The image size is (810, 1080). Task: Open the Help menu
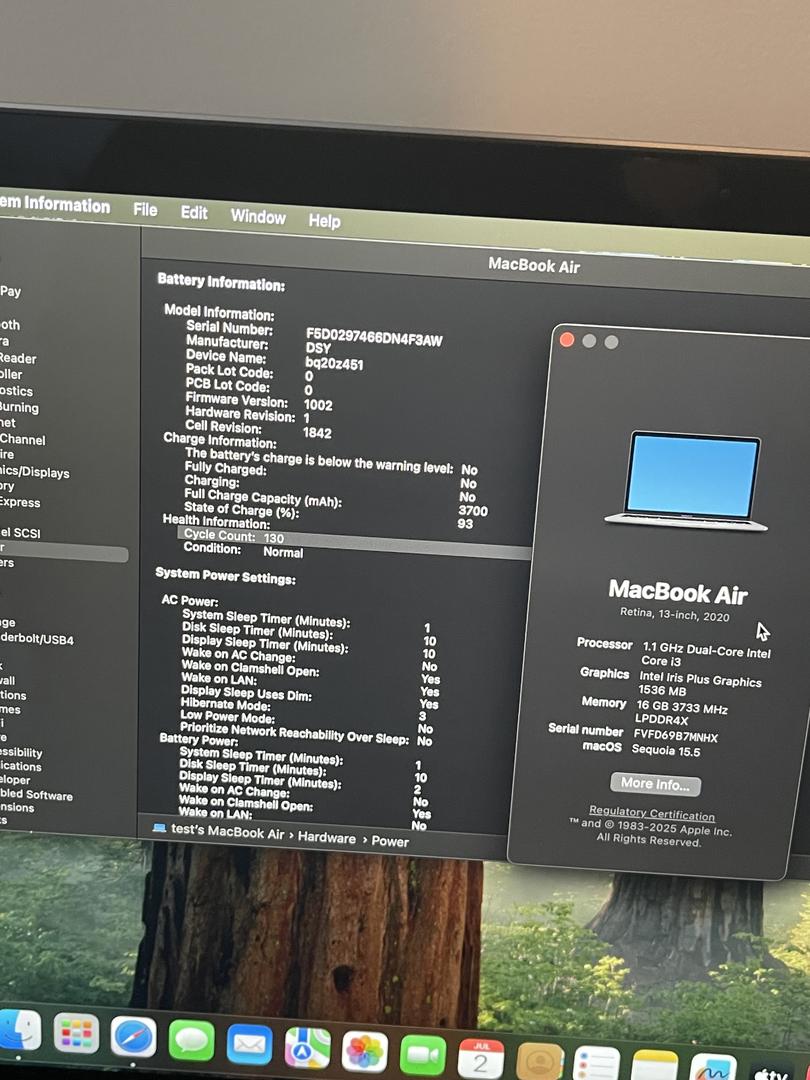(324, 221)
